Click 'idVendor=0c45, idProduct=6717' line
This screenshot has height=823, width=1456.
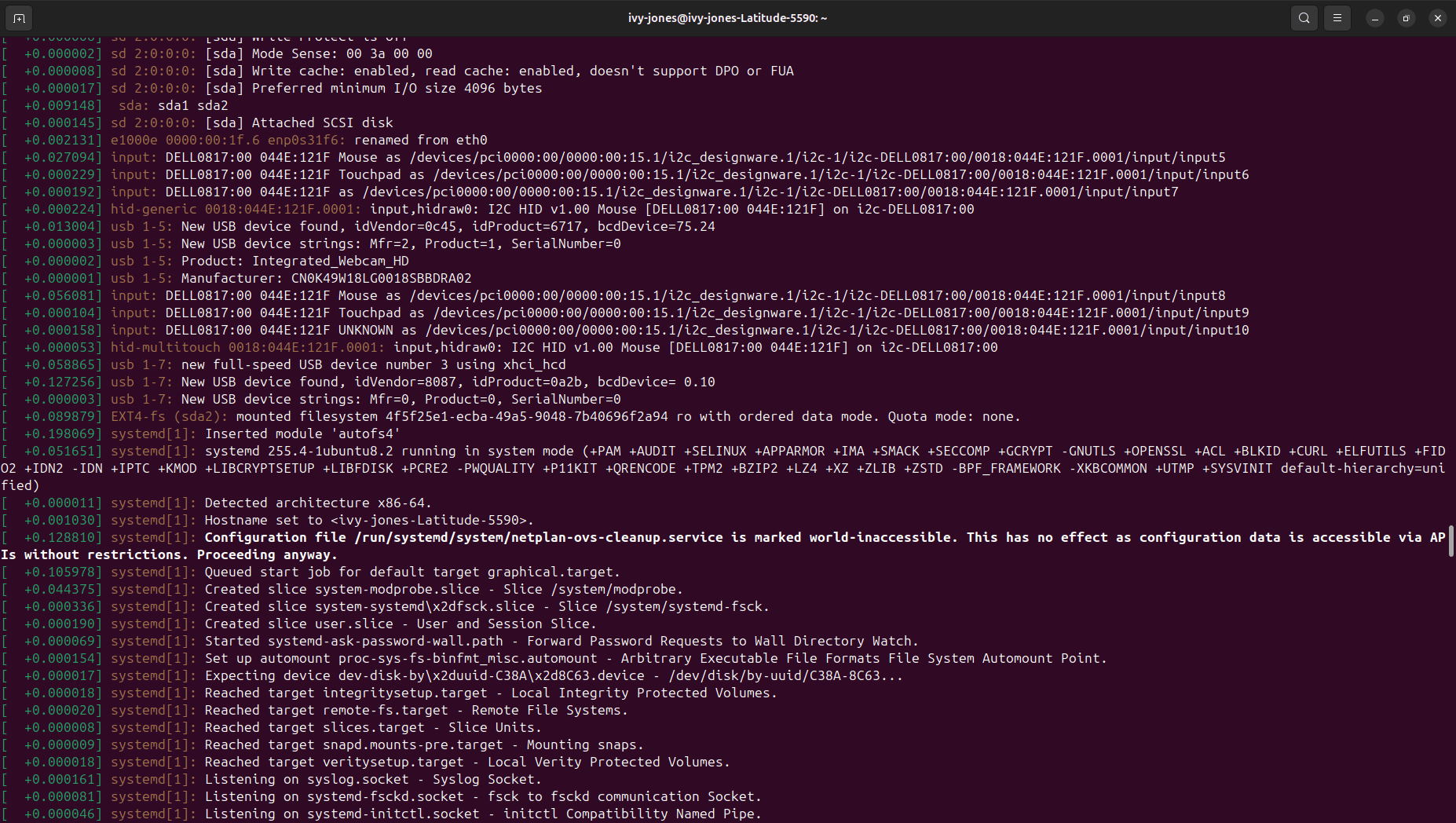[358, 226]
